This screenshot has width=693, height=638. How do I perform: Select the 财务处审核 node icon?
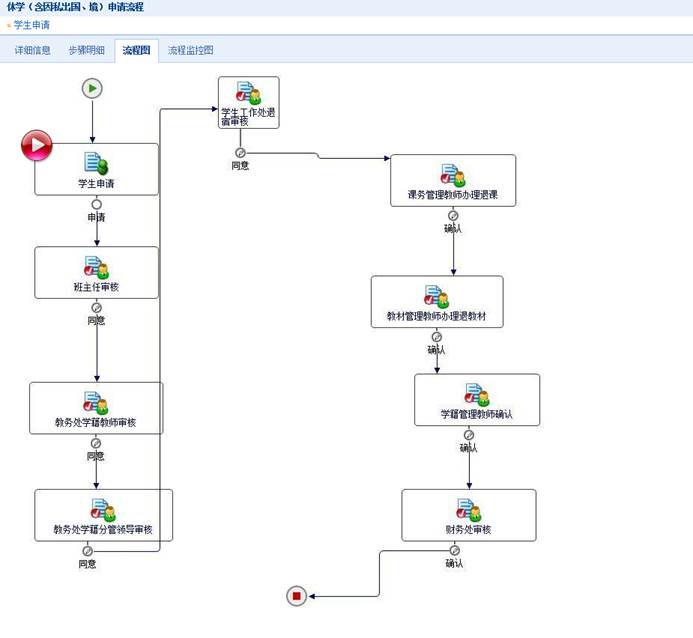click(x=468, y=510)
